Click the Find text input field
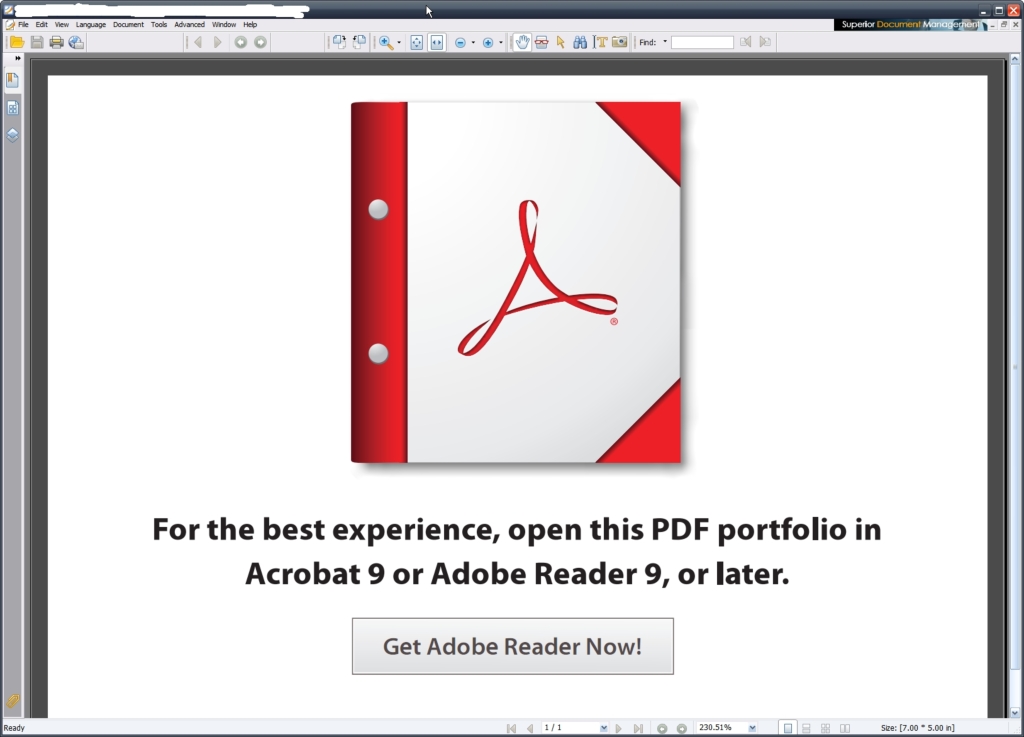The width and height of the screenshot is (1024, 737). [703, 42]
